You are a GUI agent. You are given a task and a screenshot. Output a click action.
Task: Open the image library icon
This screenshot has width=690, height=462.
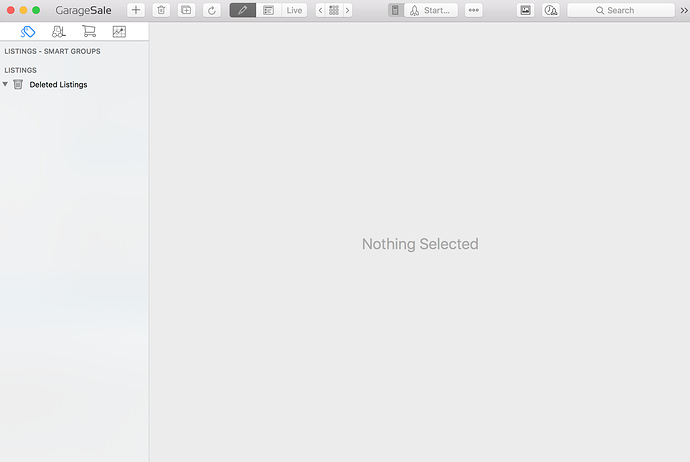pos(525,10)
